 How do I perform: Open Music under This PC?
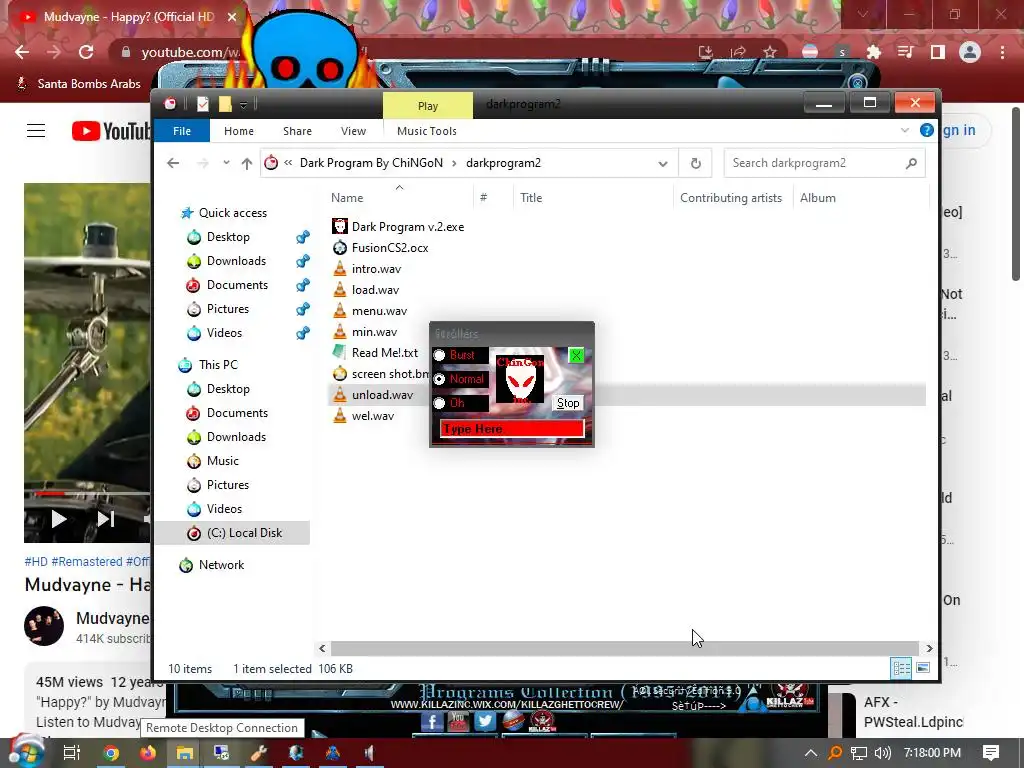[222, 461]
